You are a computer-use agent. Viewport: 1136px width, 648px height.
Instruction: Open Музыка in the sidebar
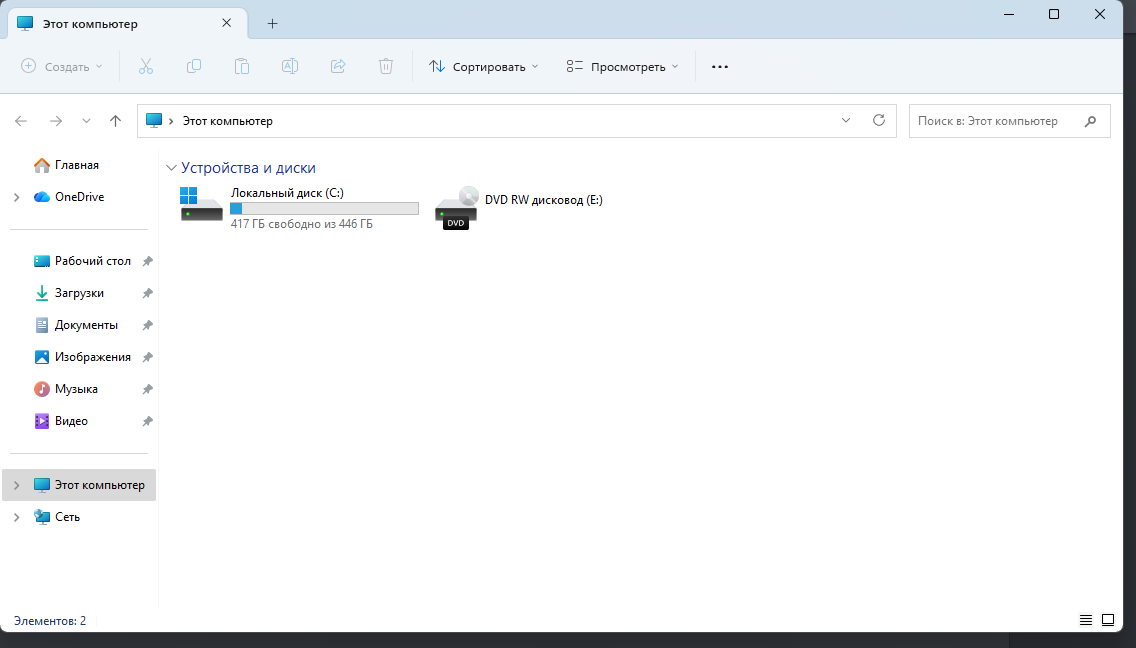point(66,389)
